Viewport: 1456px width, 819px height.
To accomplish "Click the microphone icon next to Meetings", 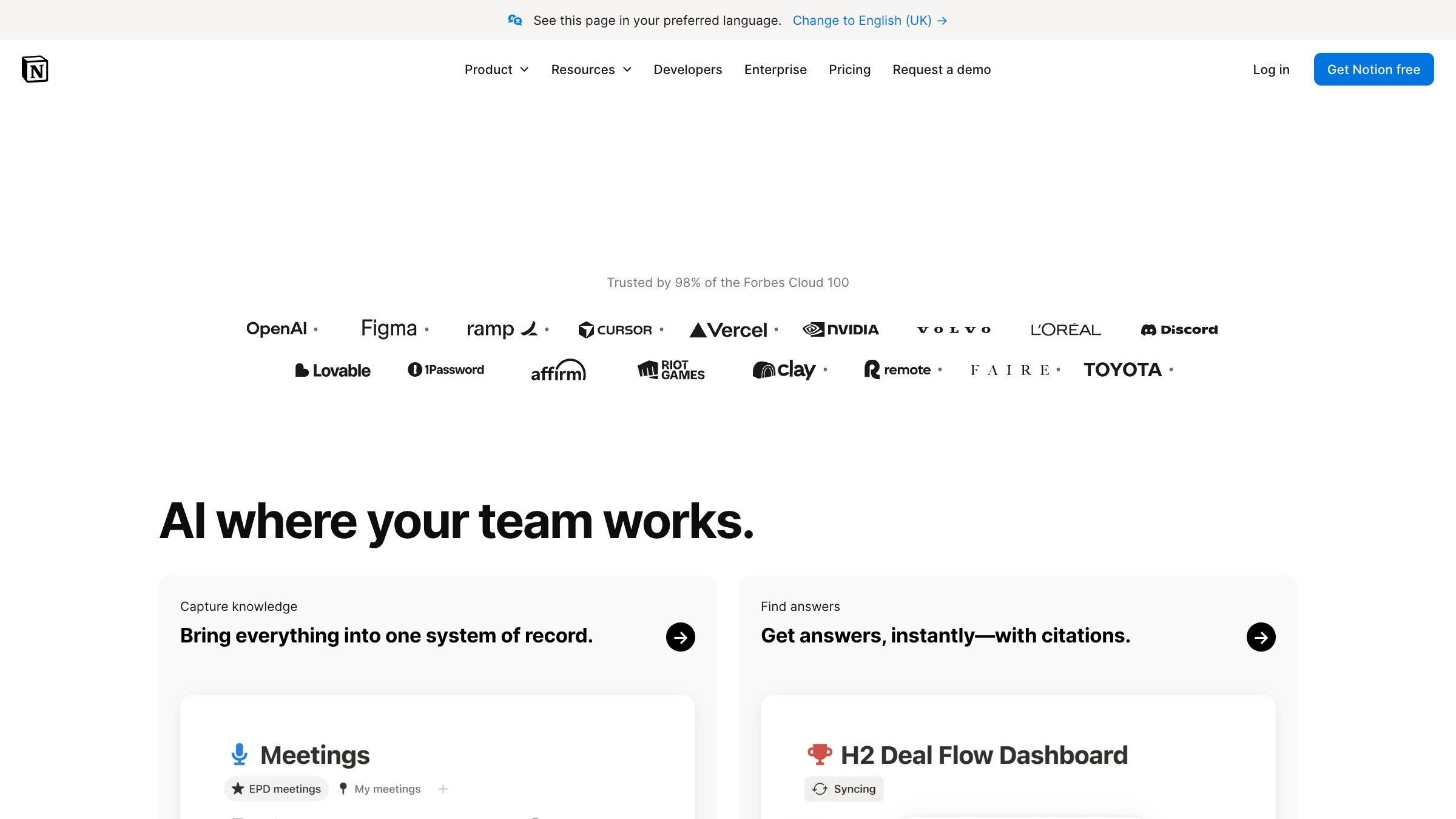I will (240, 754).
